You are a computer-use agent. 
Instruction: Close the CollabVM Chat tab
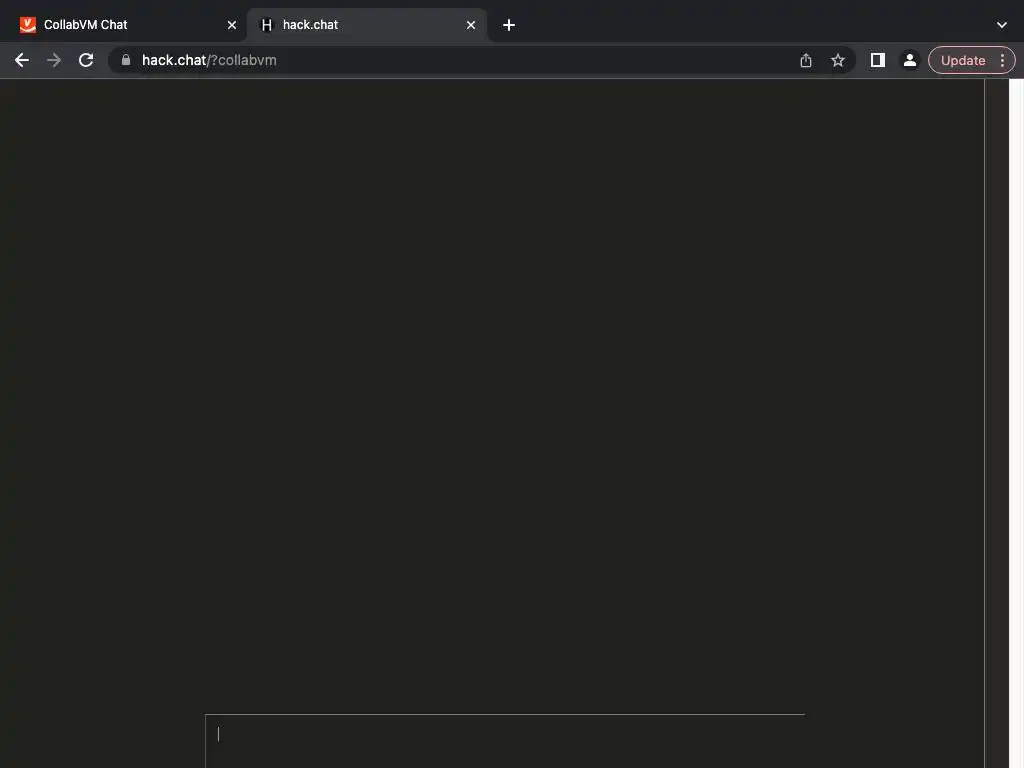pos(231,25)
